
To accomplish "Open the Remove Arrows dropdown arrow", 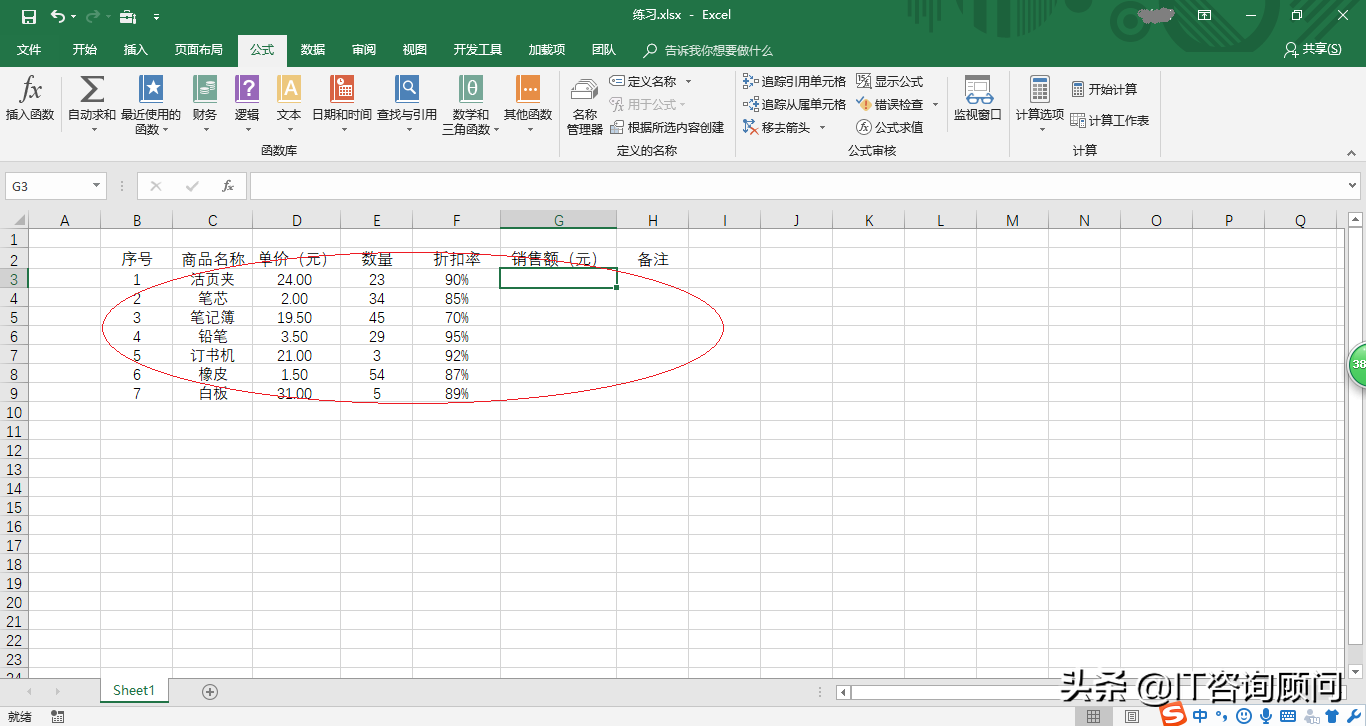I will (822, 127).
